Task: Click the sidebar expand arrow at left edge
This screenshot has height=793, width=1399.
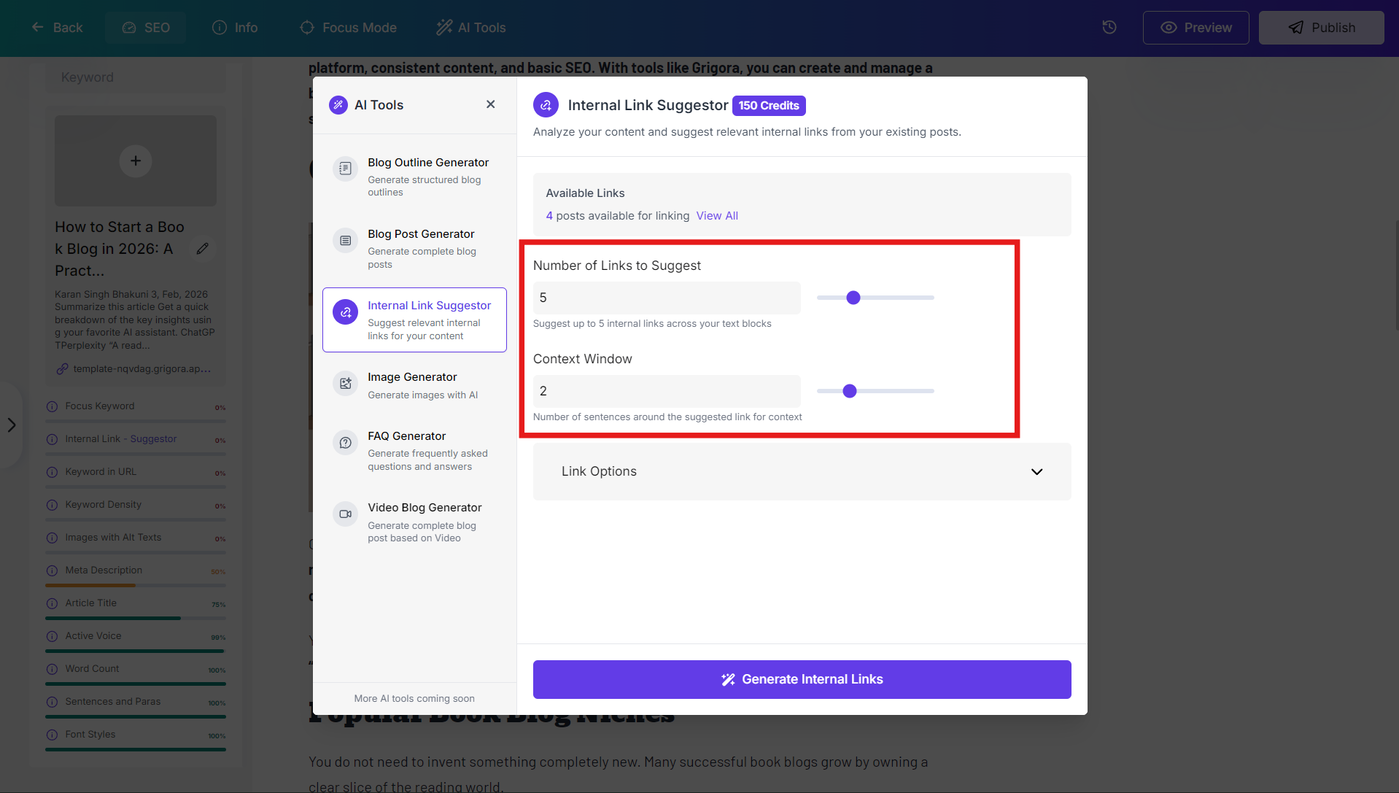Action: pyautogui.click(x=12, y=425)
